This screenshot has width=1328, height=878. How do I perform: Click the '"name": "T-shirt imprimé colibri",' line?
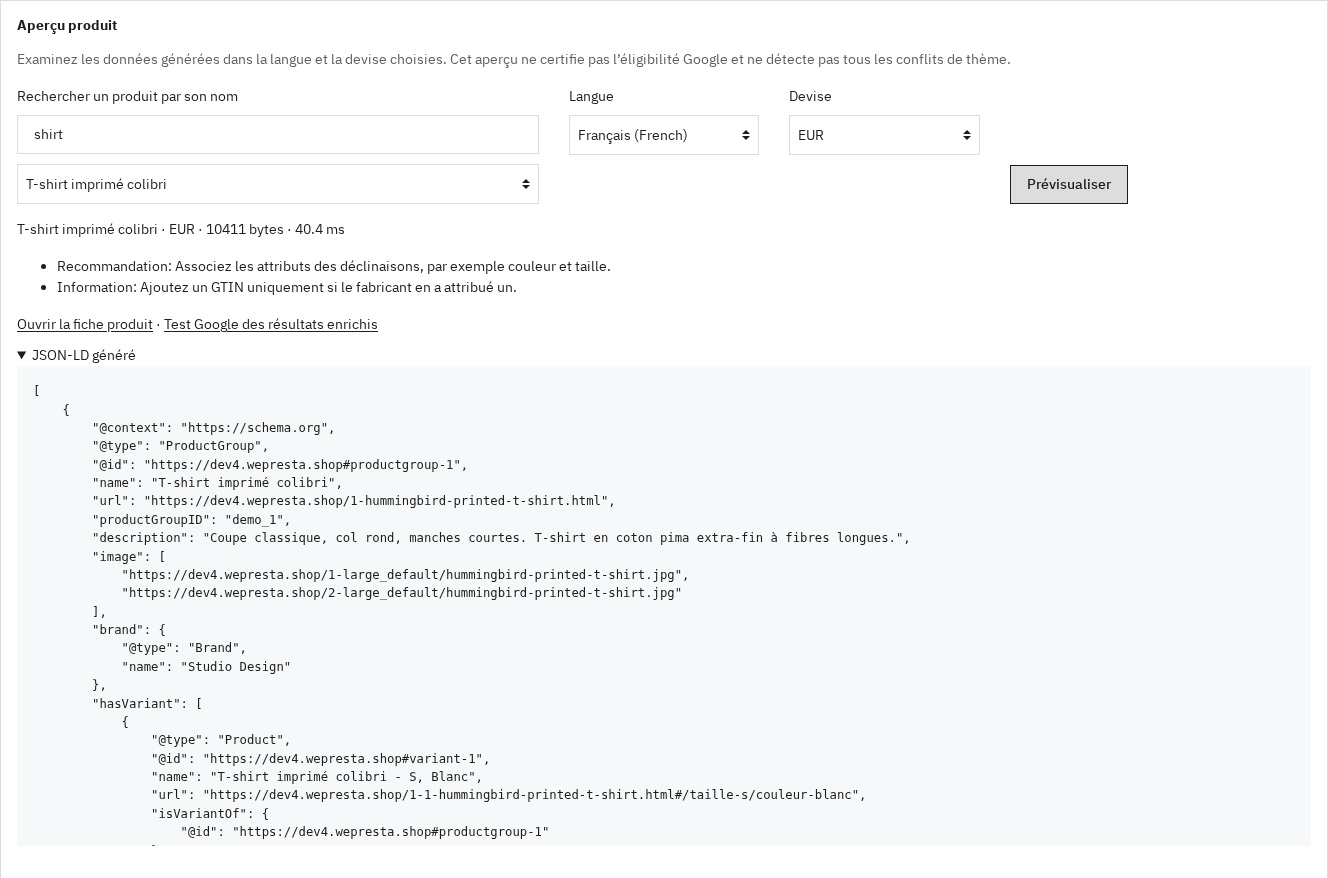(217, 483)
